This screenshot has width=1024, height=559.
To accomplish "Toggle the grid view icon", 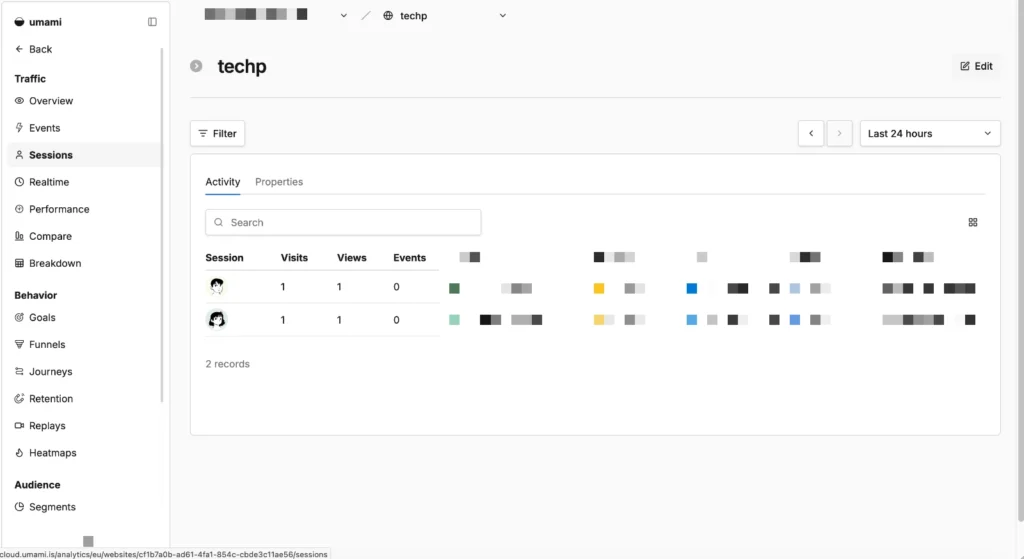I will (x=972, y=222).
